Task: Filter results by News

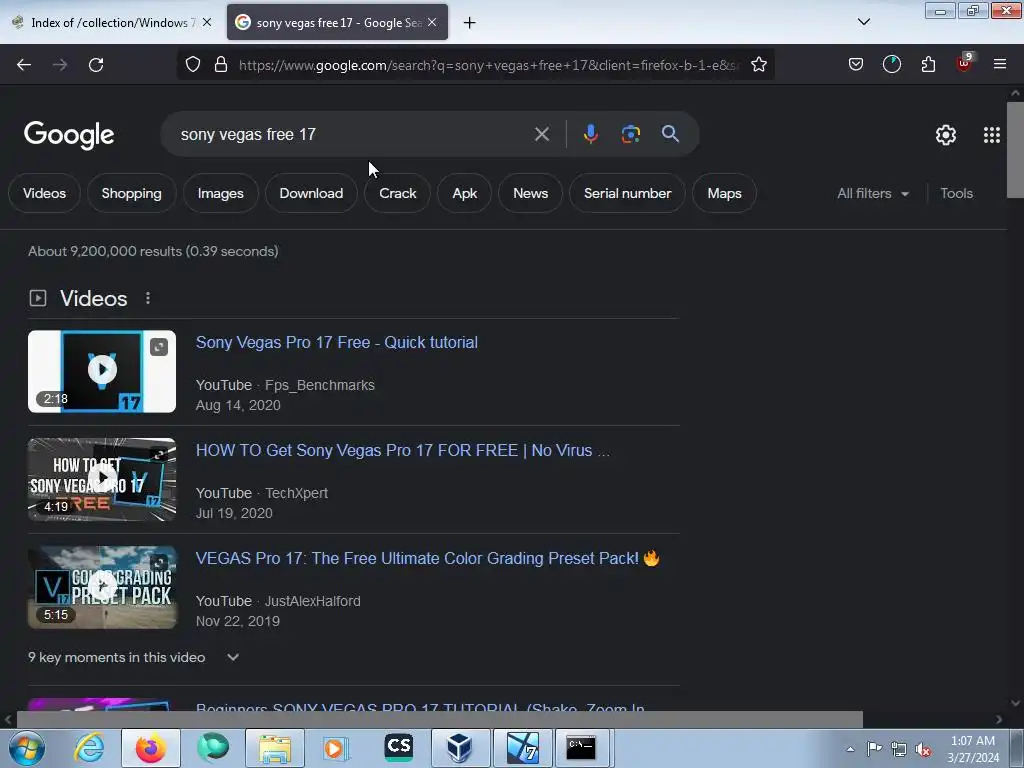Action: [530, 193]
